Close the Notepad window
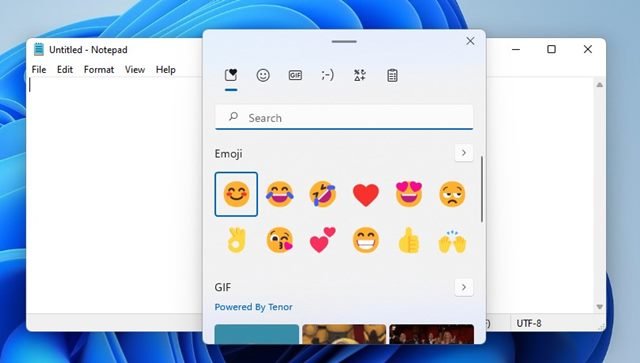640x363 pixels. click(x=587, y=49)
